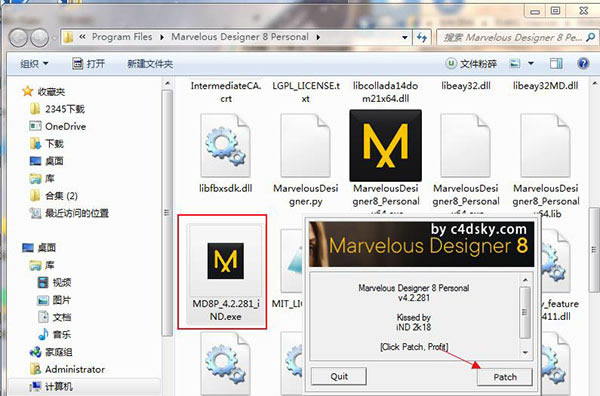Image resolution: width=600 pixels, height=396 pixels.
Task: Click the 打开 toolbar button
Action: 88,64
